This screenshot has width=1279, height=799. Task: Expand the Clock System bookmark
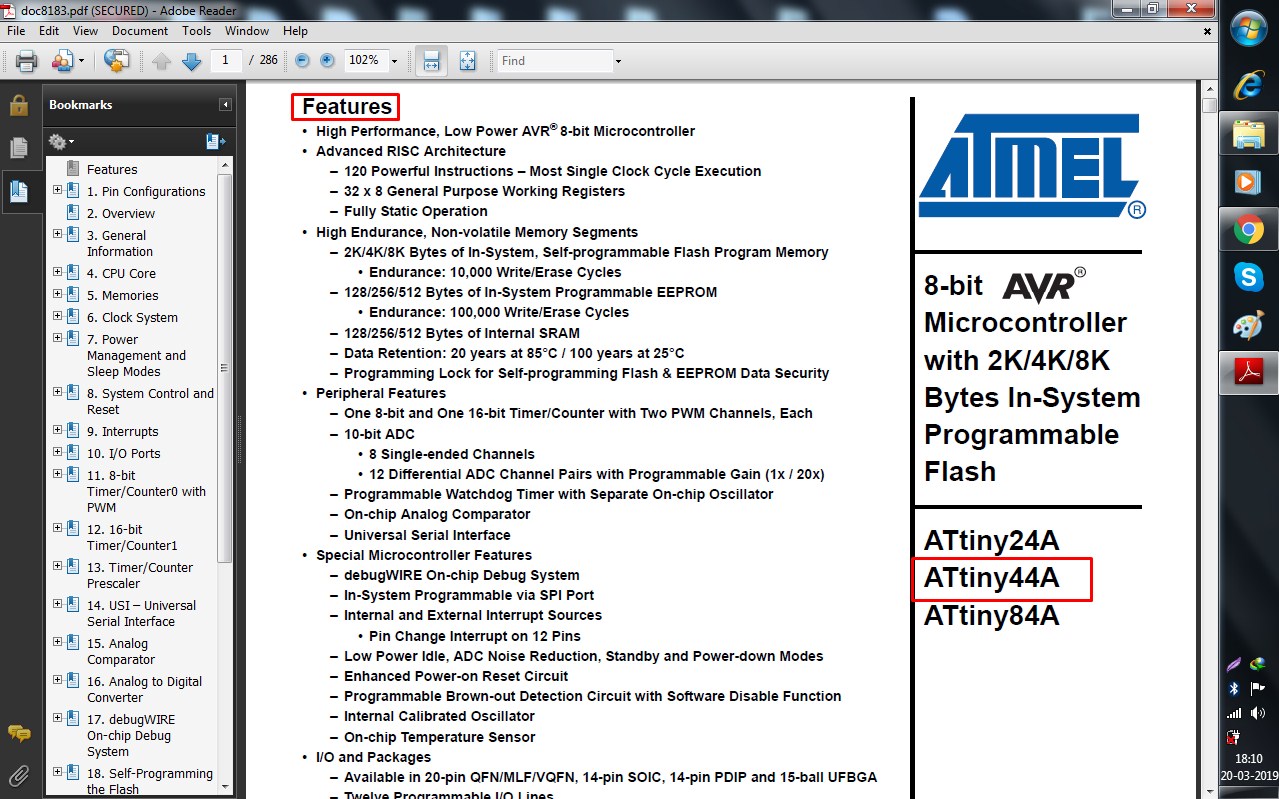(57, 316)
